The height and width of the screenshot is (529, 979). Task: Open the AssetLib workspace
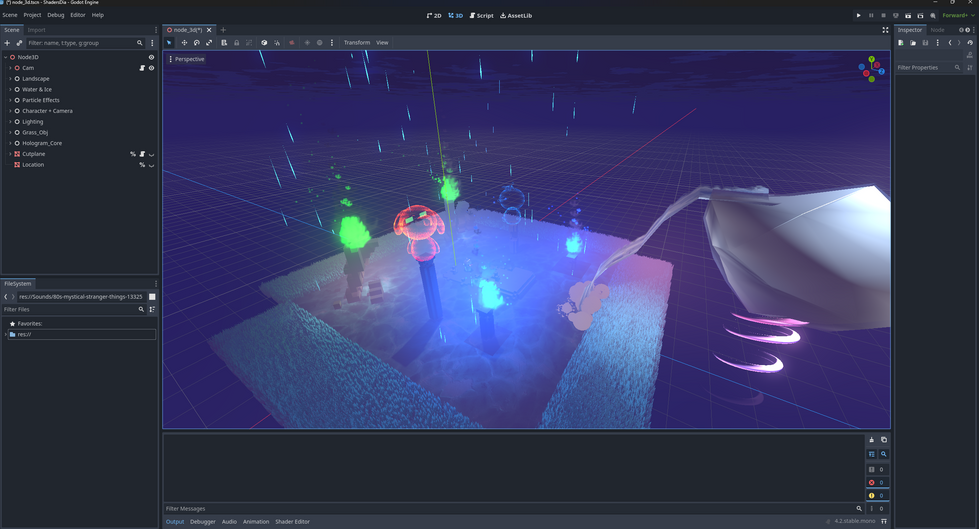(516, 16)
